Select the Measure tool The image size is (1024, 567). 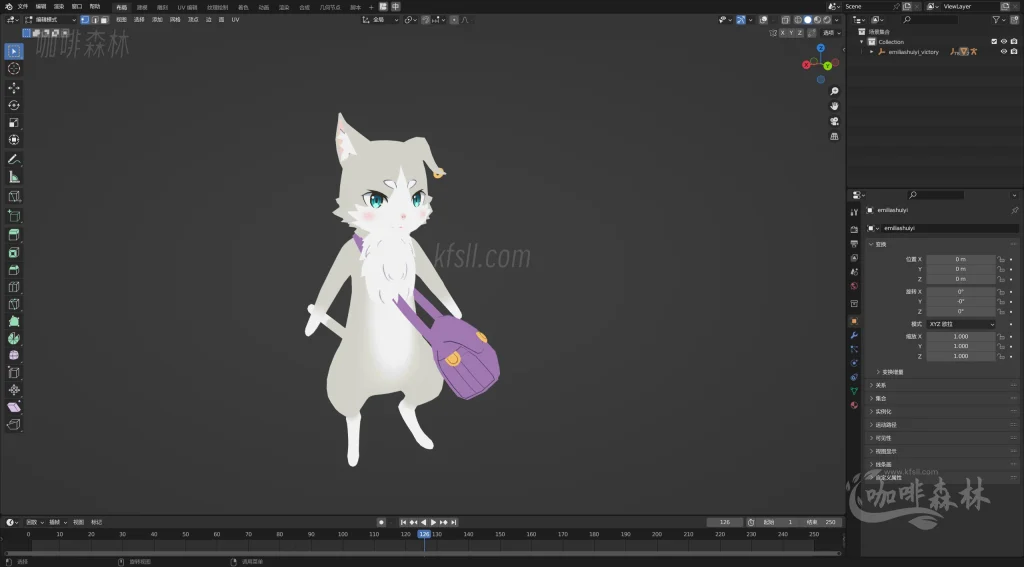point(14,177)
